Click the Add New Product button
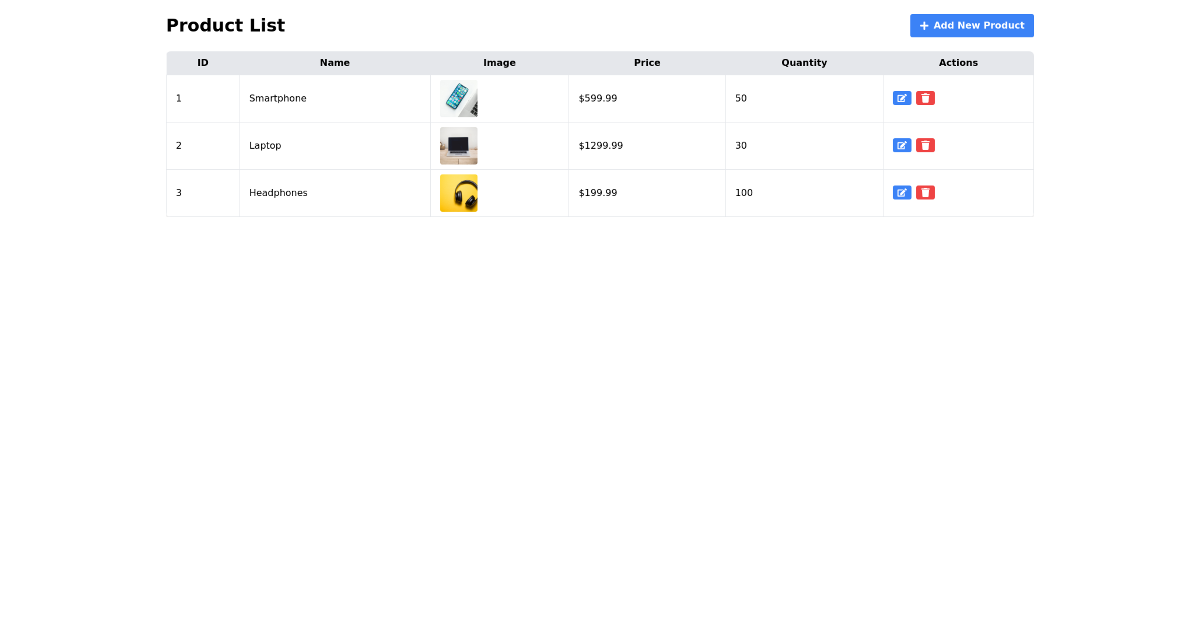This screenshot has height=630, width=1200. 971,25
